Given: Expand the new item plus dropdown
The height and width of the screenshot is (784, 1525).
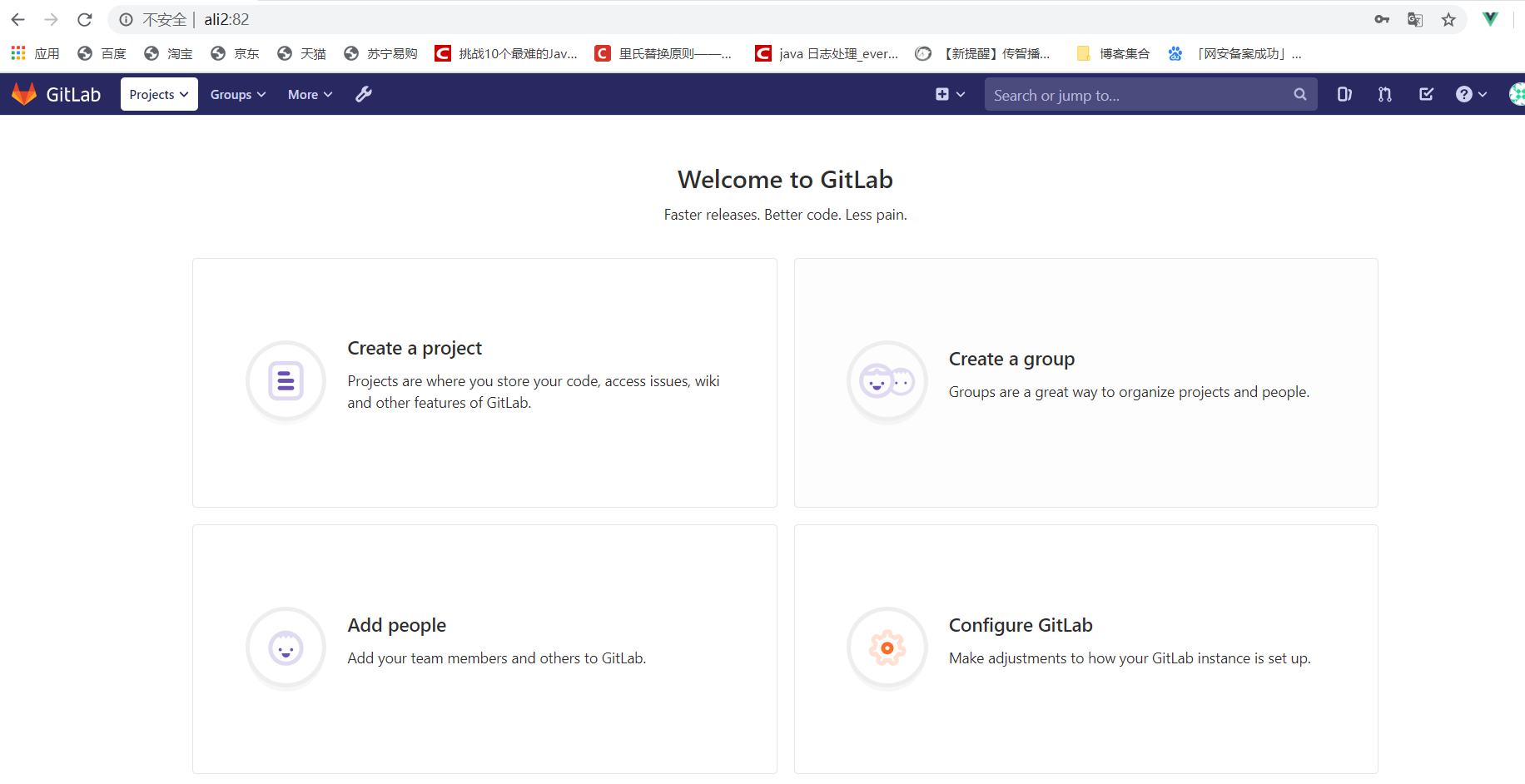Looking at the screenshot, I should point(950,94).
